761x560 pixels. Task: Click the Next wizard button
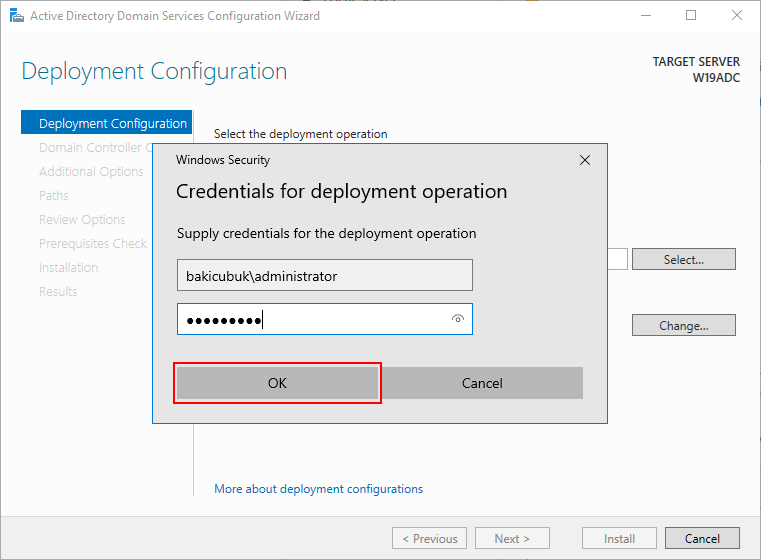coord(512,538)
